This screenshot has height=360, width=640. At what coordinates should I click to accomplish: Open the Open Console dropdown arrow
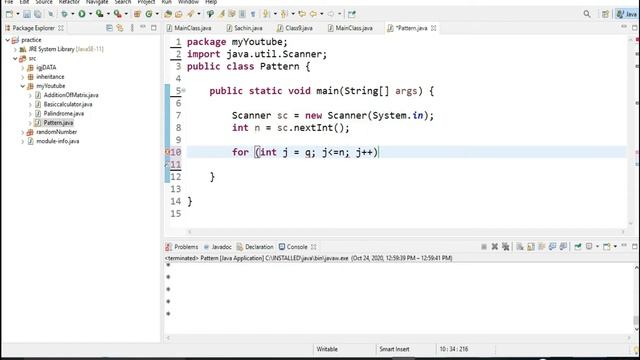click(615, 247)
